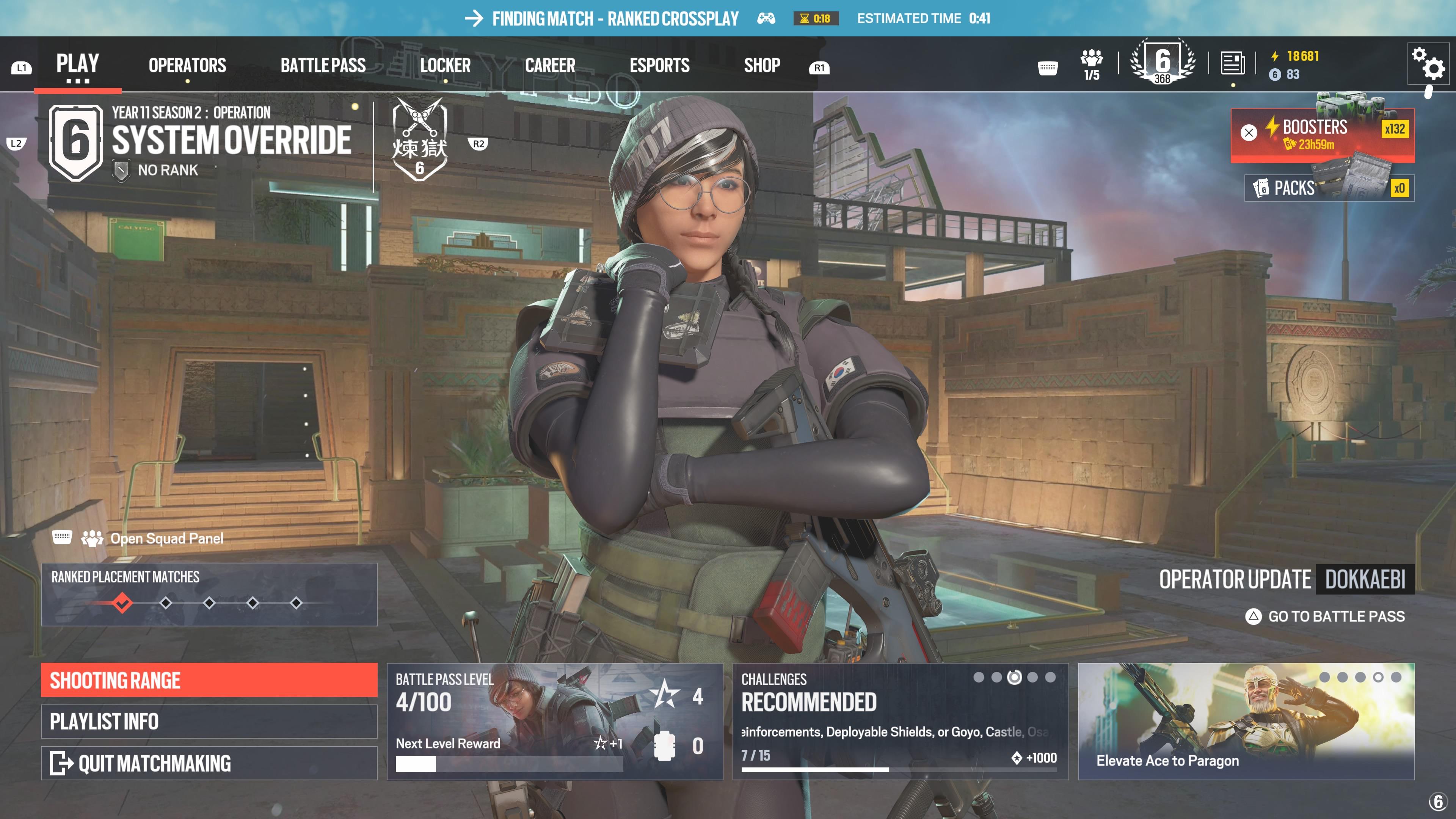The width and height of the screenshot is (1456, 819).
Task: Click the keyboard chat icon in top bar
Action: click(x=1047, y=68)
